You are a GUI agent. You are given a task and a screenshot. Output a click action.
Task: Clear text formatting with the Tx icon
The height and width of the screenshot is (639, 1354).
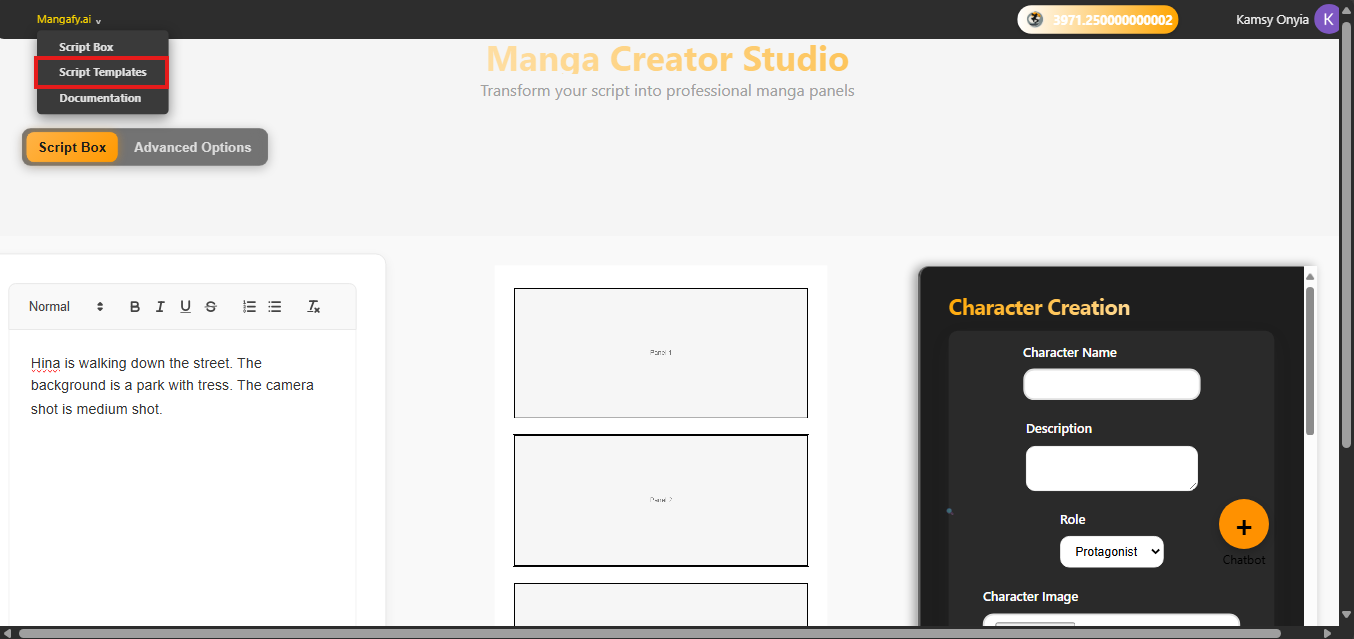tap(313, 306)
